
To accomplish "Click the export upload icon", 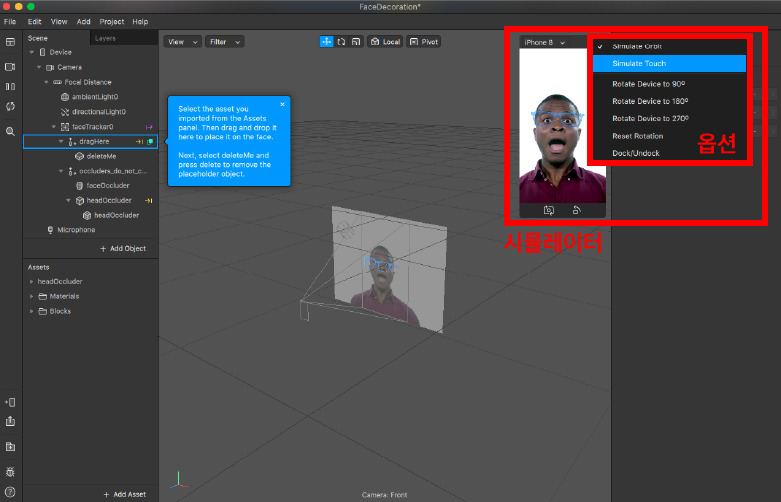I will pos(10,421).
